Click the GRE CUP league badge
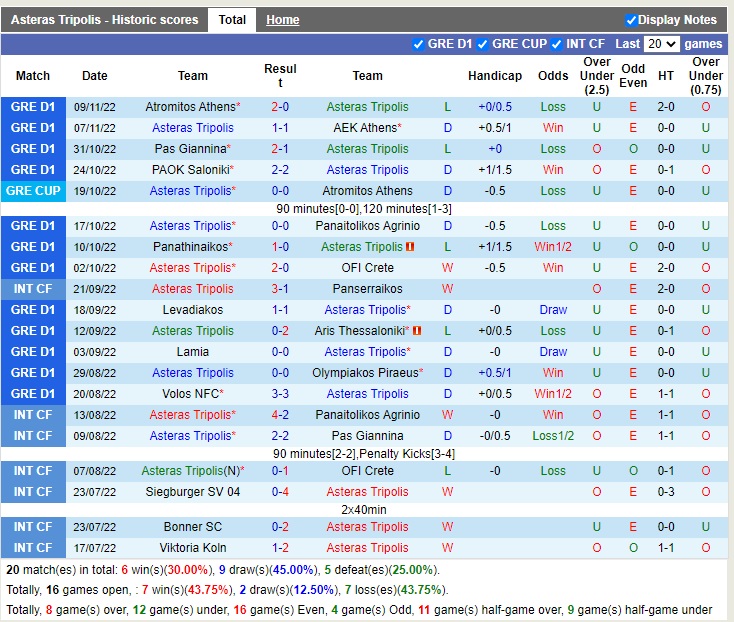 33,191
